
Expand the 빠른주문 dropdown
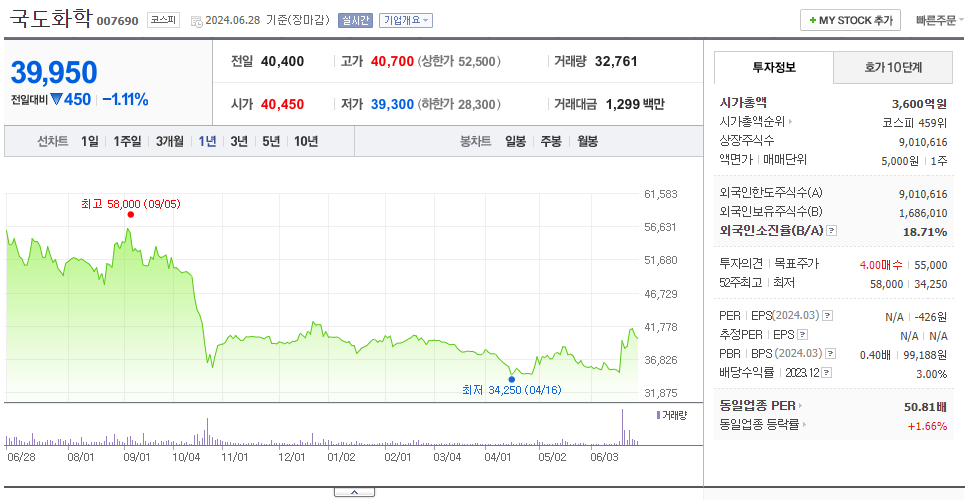[x=940, y=20]
